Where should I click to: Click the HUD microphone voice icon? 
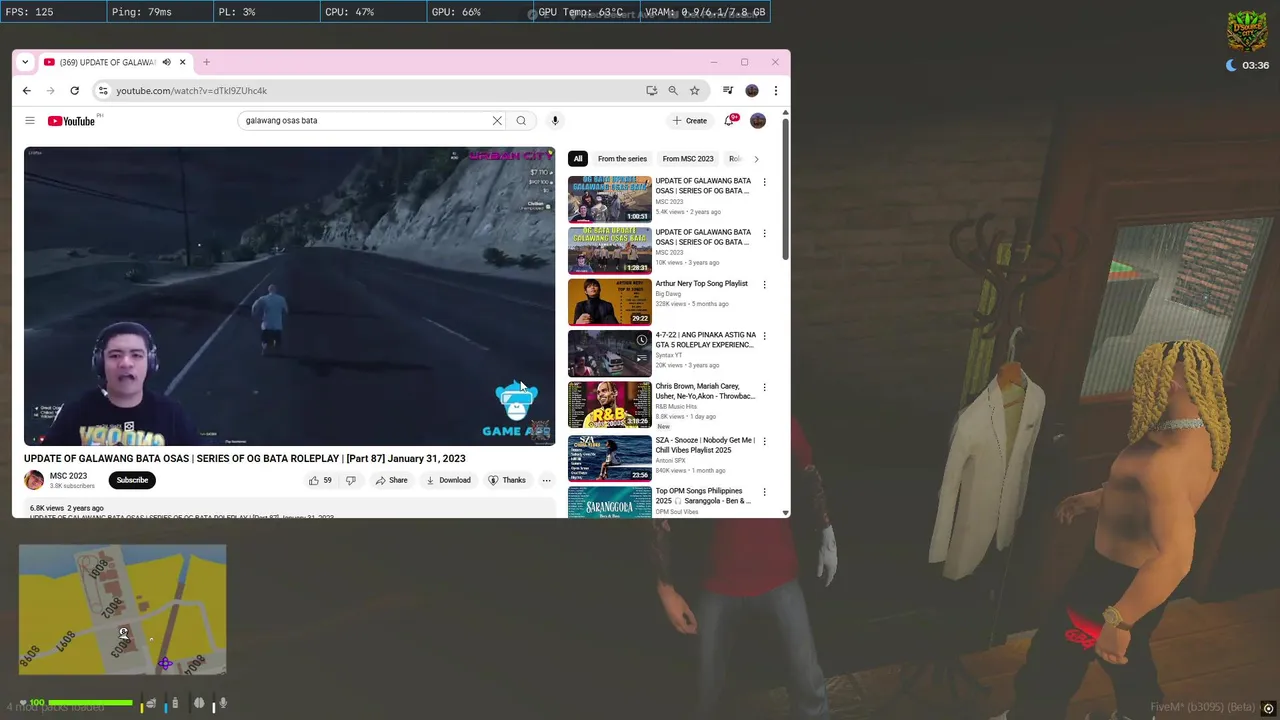pos(223,703)
